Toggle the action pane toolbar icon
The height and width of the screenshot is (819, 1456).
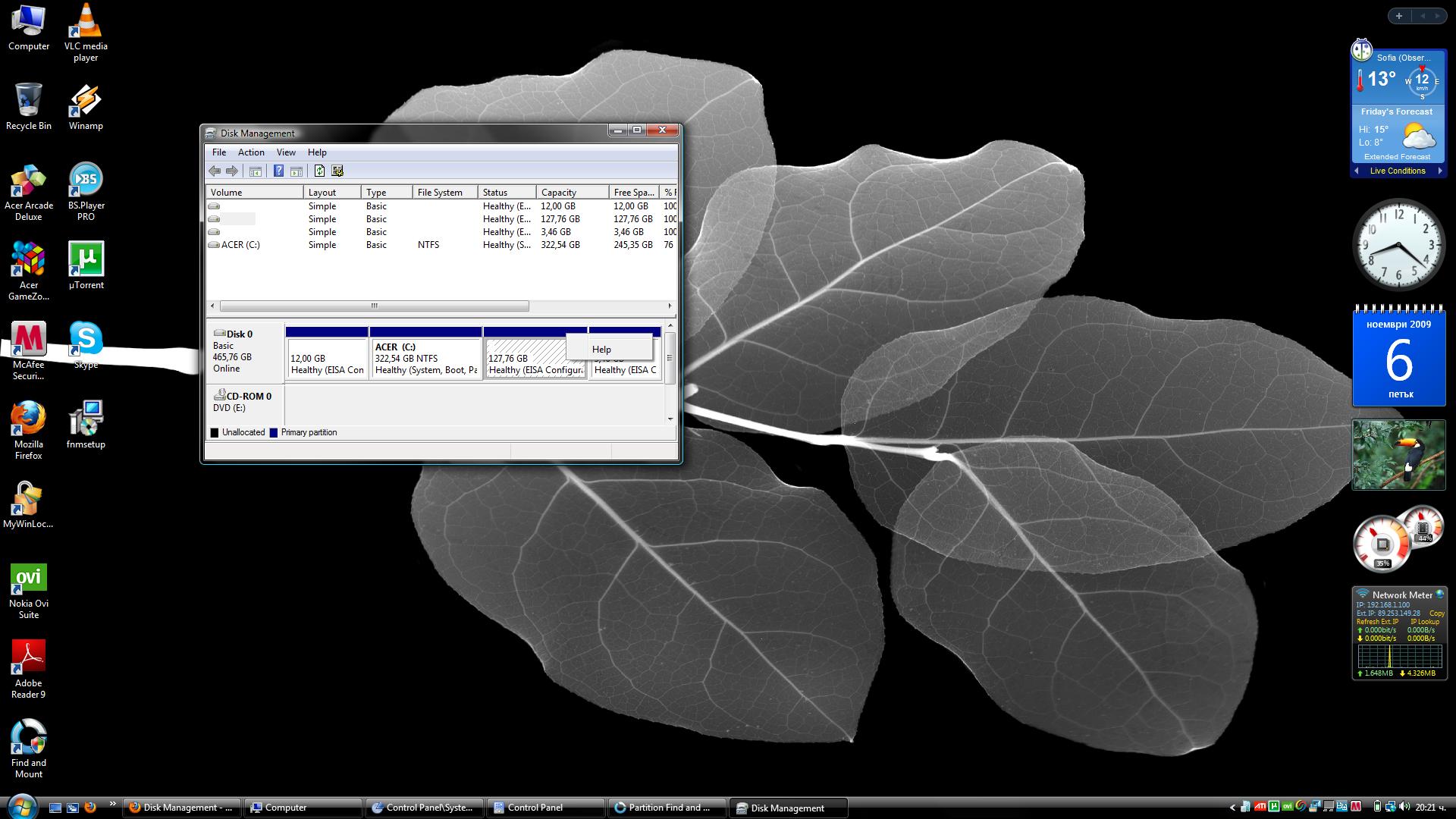[297, 171]
